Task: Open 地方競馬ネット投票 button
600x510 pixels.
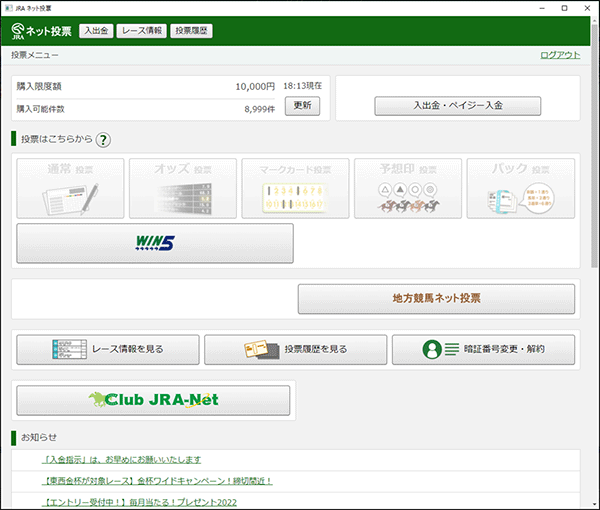Action: coord(436,299)
